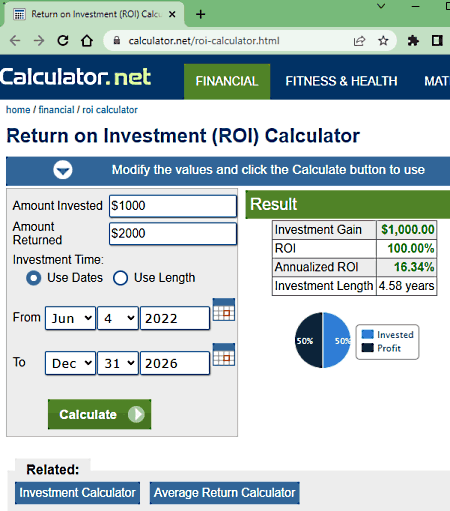Image resolution: width=450 pixels, height=511 pixels.
Task: Select the Use Dates radio button
Action: [x=34, y=278]
